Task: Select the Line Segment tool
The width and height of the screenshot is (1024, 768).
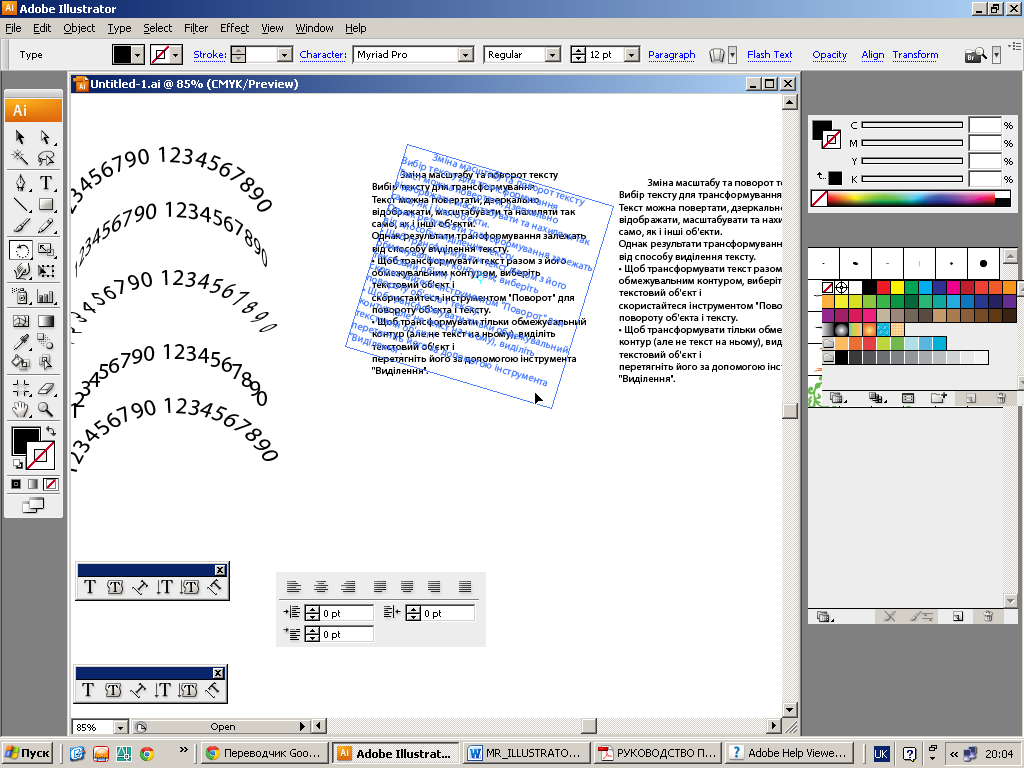Action: click(20, 204)
